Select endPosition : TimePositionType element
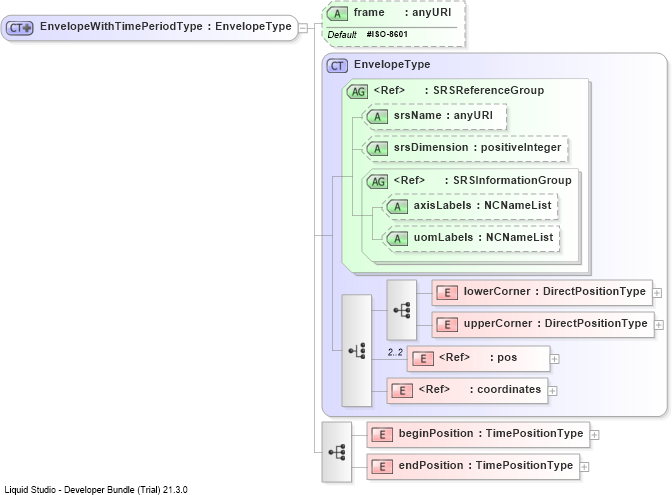This screenshot has width=672, height=495. click(x=473, y=466)
